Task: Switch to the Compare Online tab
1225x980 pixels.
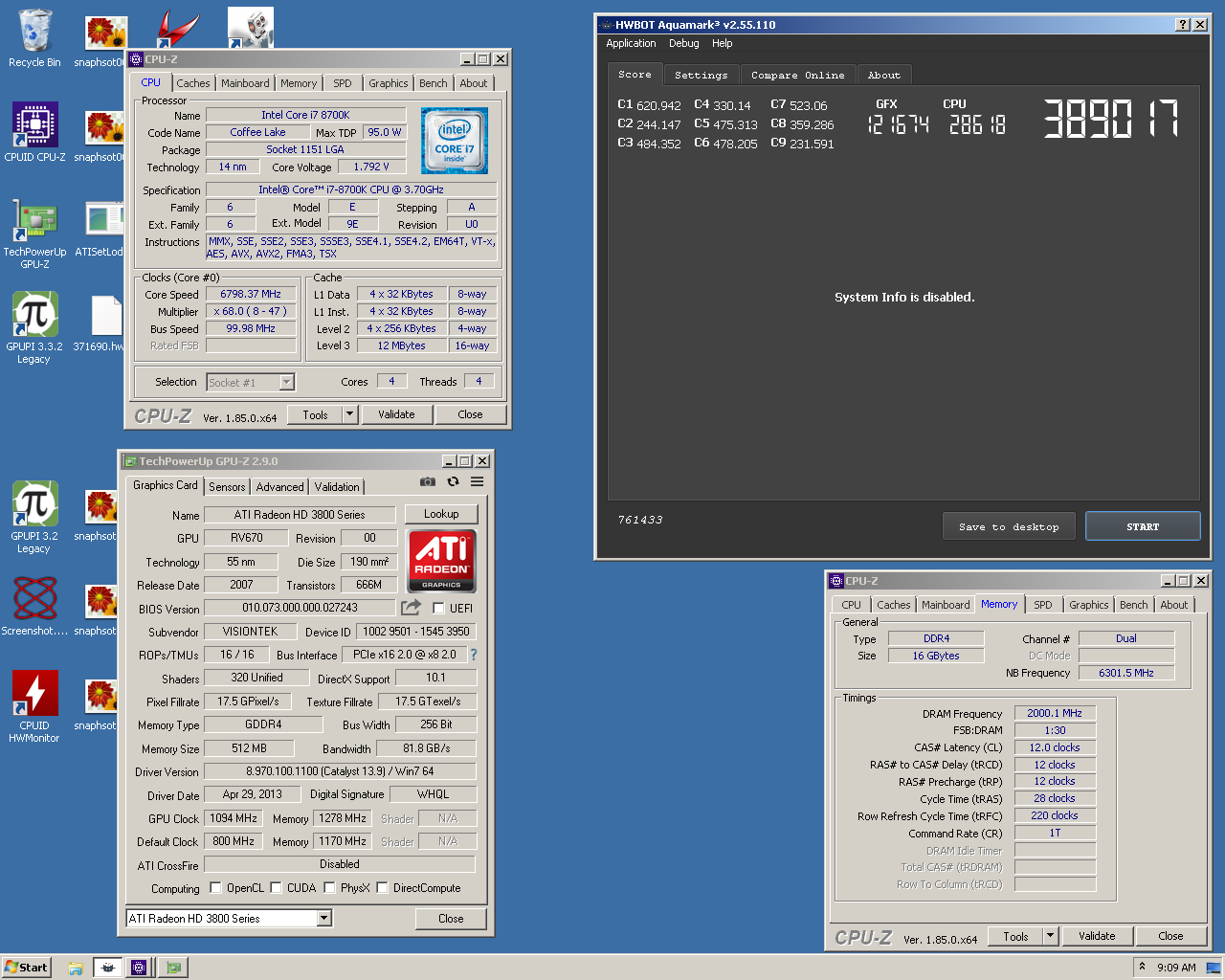Action: (798, 75)
